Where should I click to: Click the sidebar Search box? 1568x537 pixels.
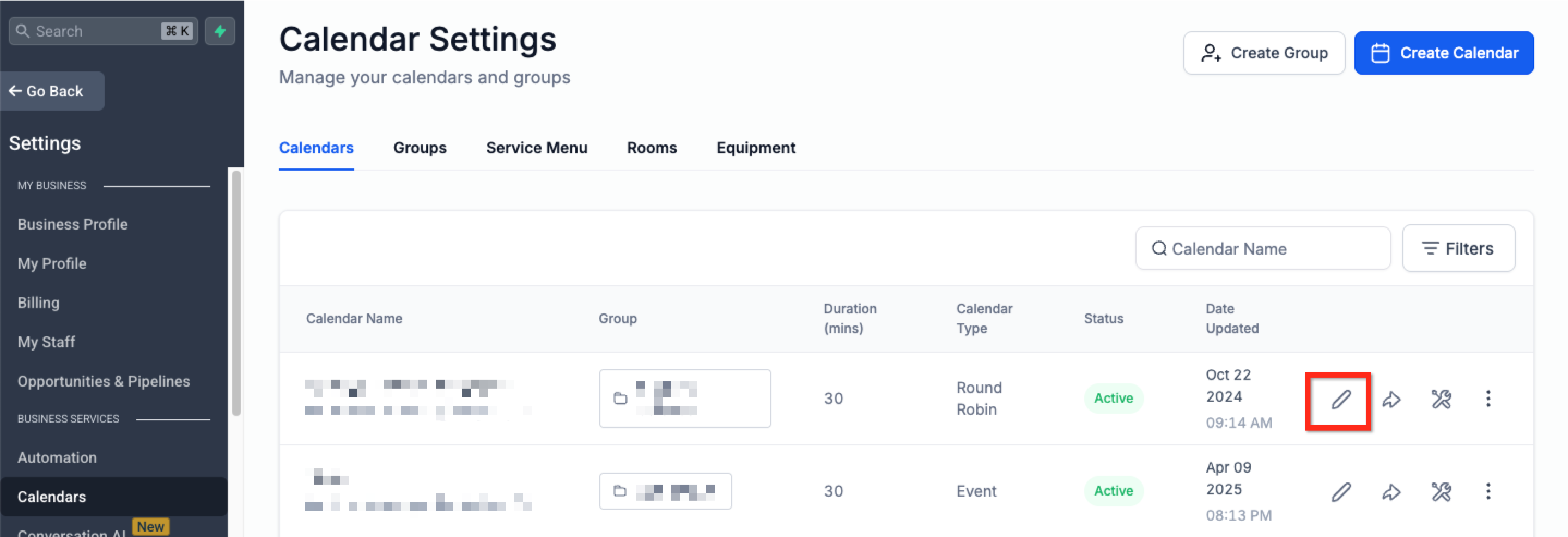pos(103,31)
